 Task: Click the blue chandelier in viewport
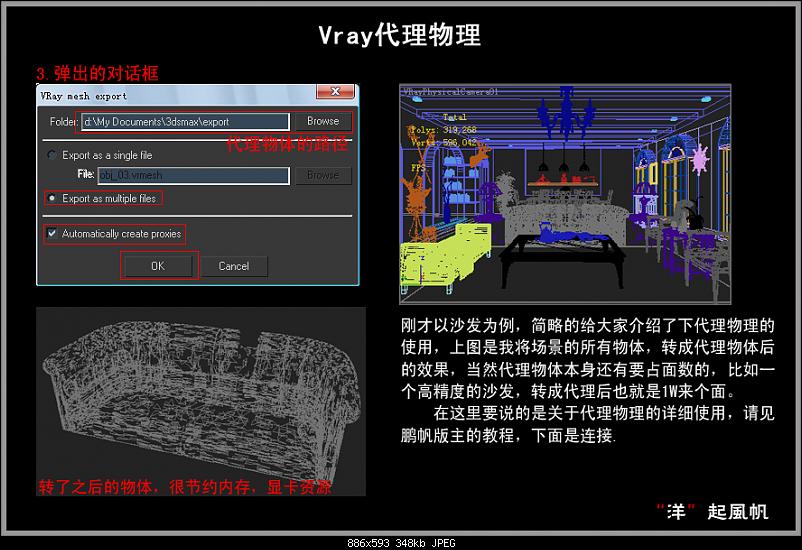coord(565,114)
